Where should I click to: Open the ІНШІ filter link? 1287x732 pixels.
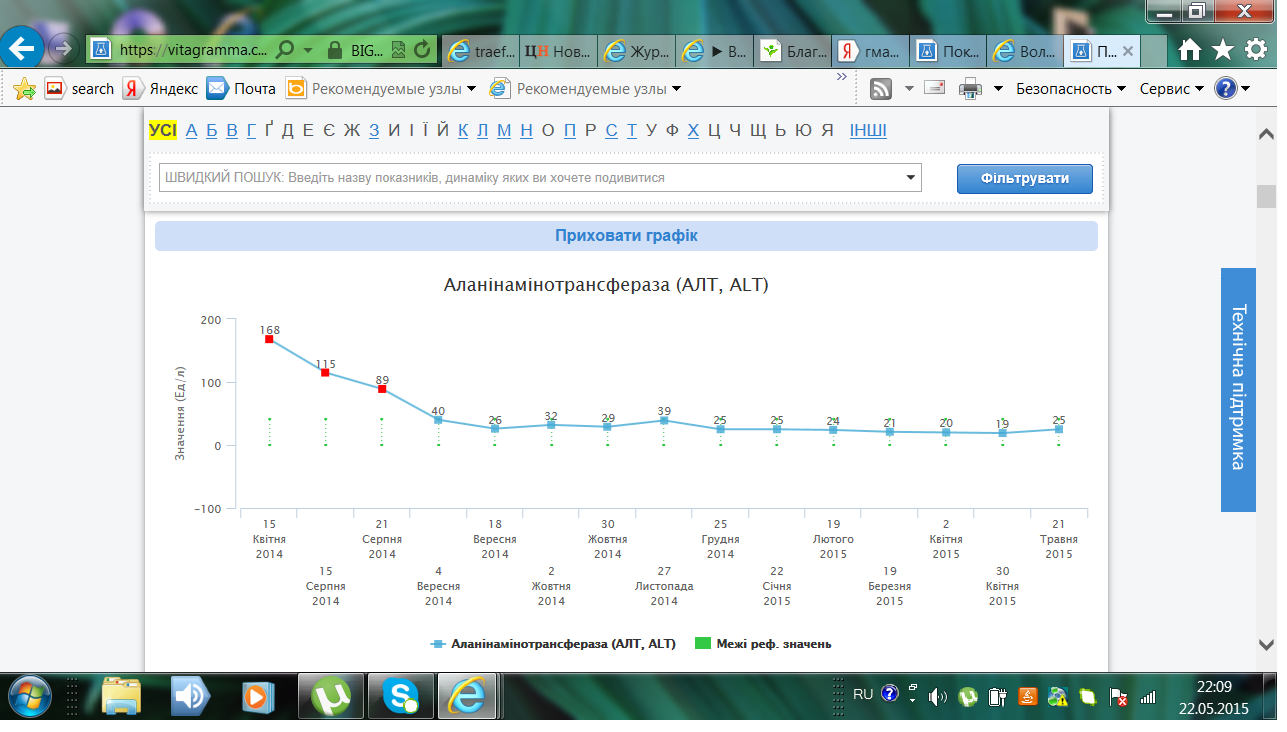(868, 130)
